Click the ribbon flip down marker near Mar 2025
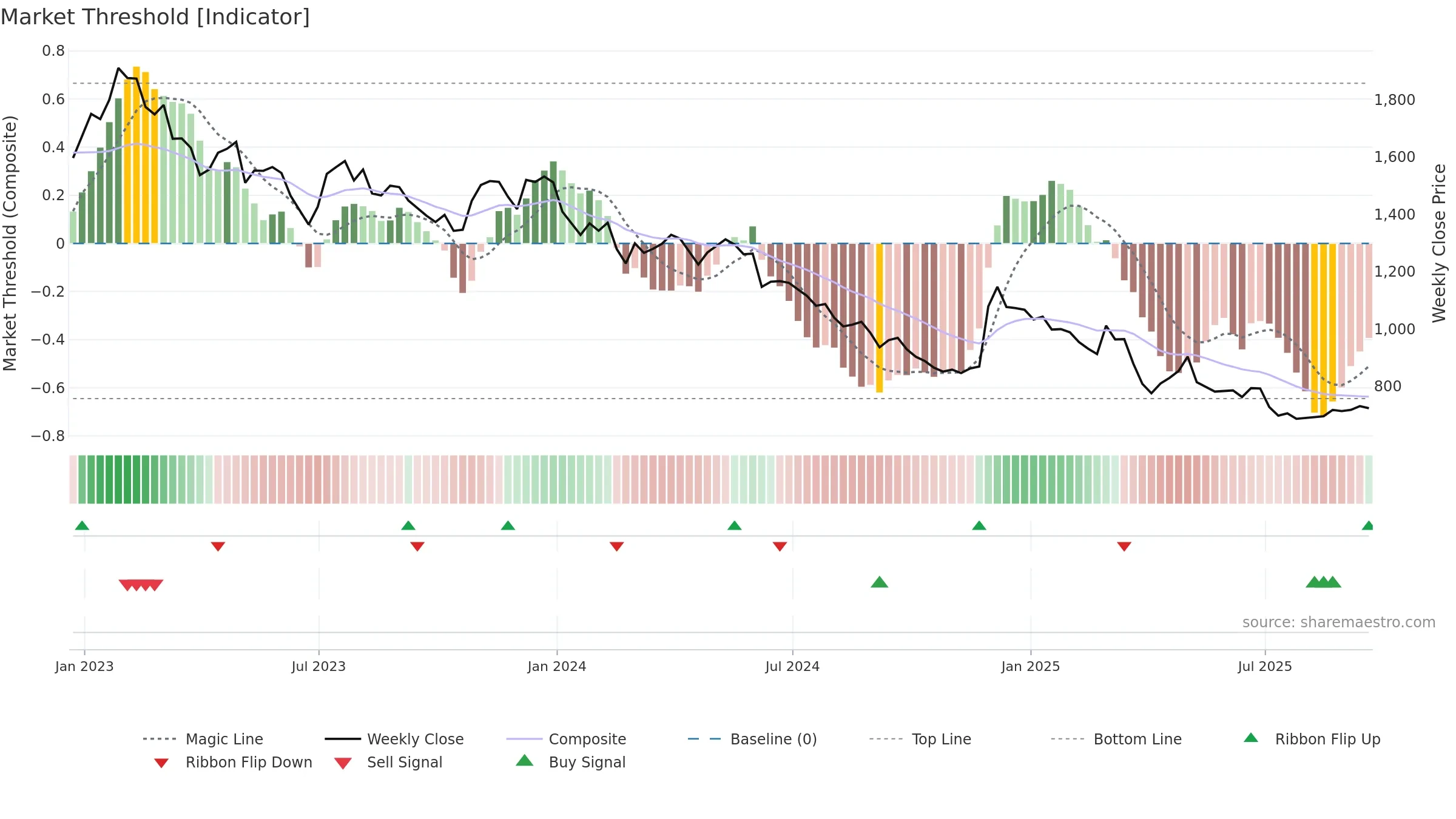 1124,547
